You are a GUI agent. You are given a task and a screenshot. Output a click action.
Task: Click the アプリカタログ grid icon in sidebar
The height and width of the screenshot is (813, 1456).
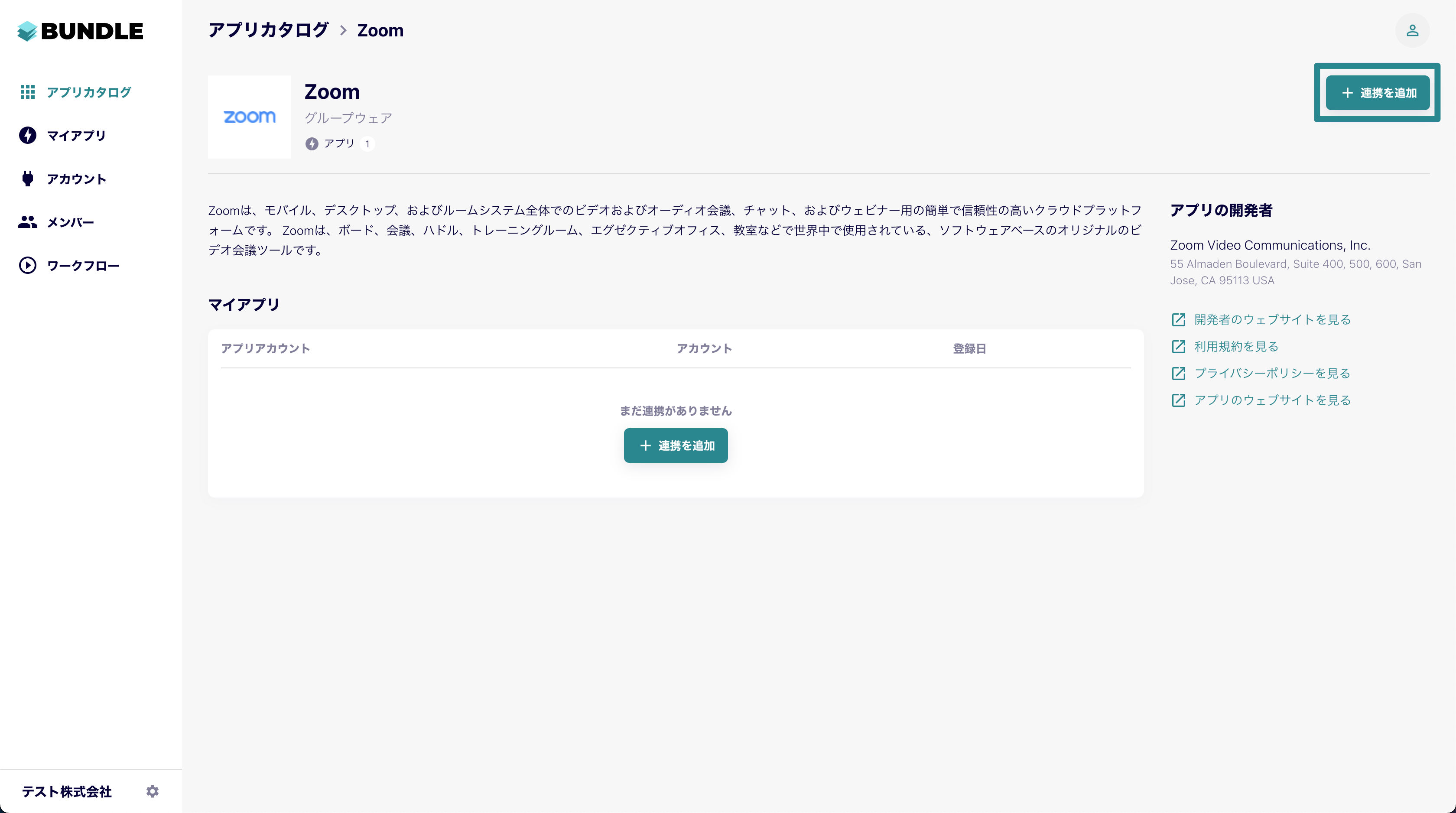pos(28,91)
